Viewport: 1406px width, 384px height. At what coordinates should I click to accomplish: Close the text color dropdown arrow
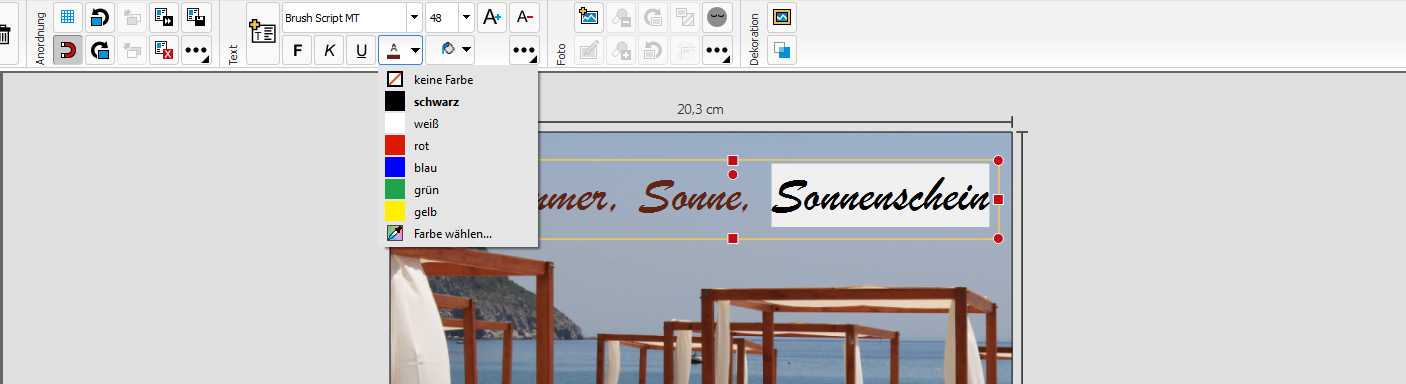pyautogui.click(x=415, y=50)
